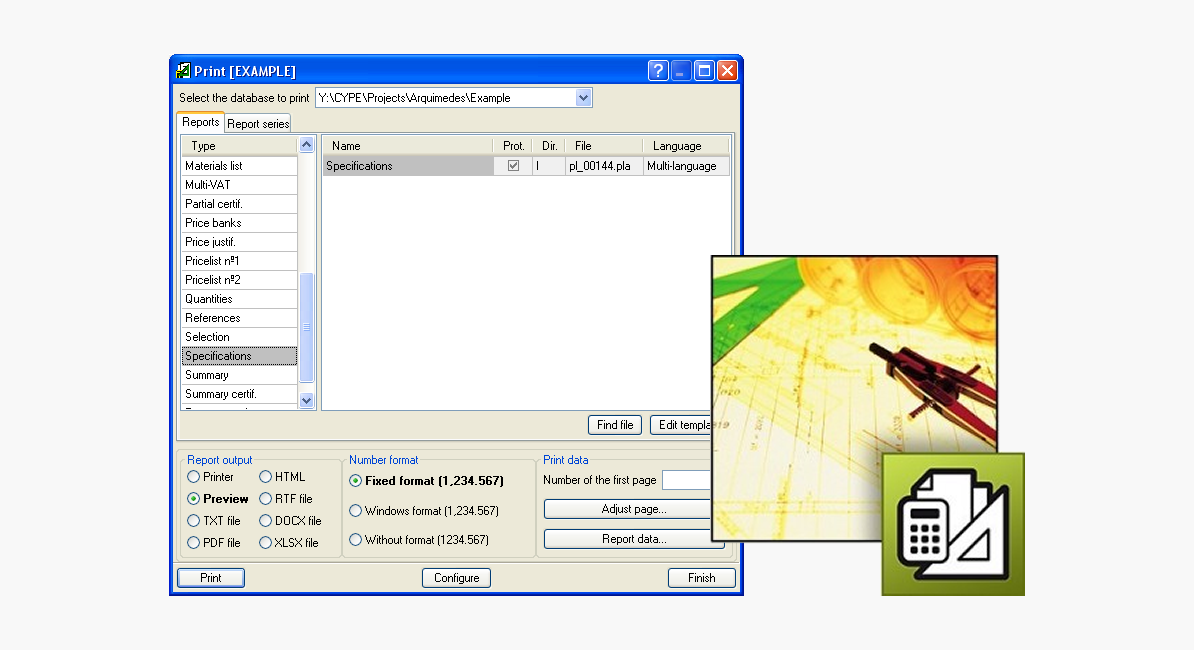Select Pricelist nº2 report type
The image size is (1194, 650).
coord(239,279)
